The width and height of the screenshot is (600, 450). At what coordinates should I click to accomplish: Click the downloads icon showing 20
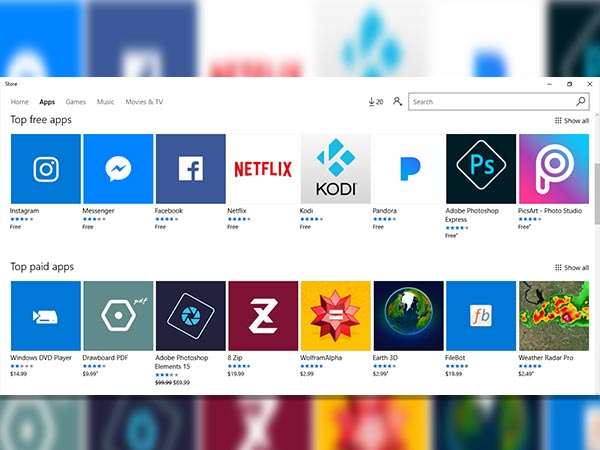point(376,102)
